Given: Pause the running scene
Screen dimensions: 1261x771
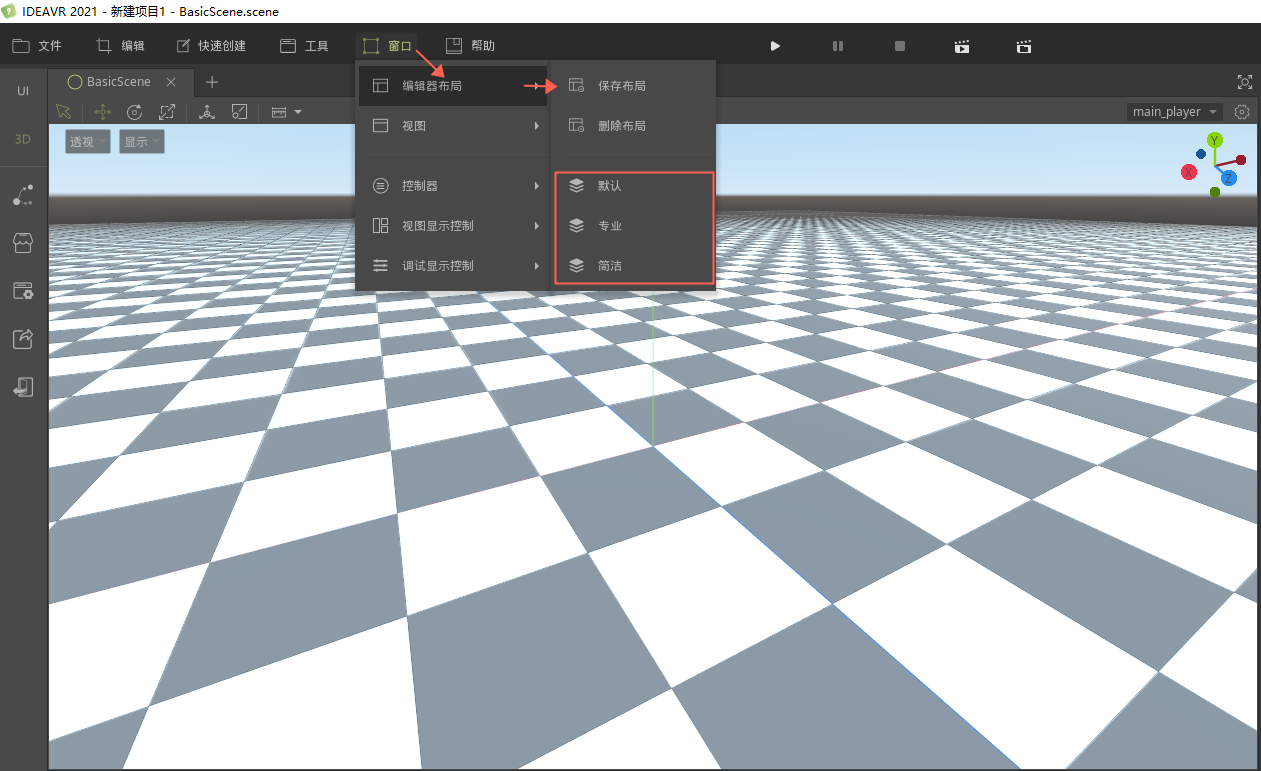Looking at the screenshot, I should click(838, 46).
